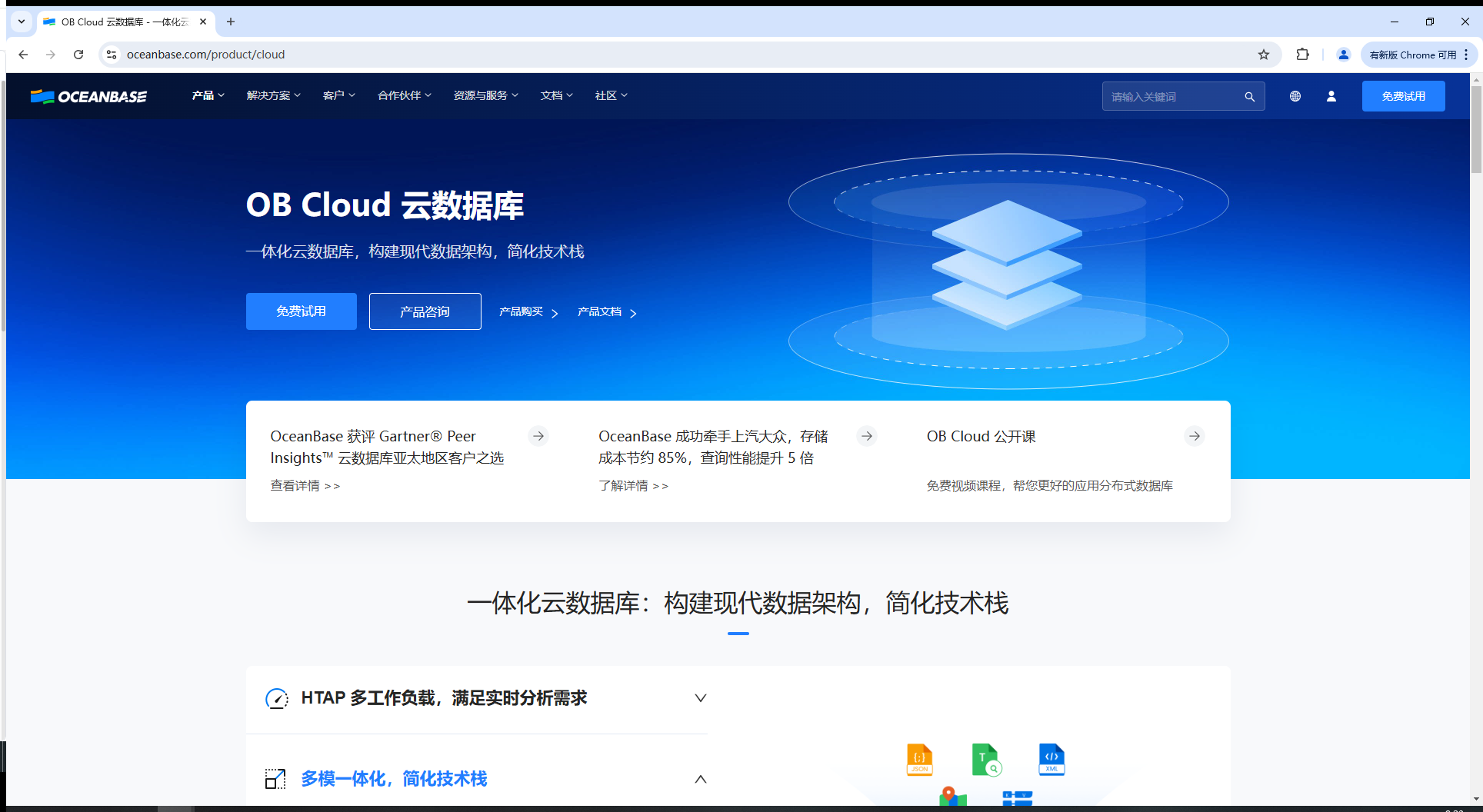Click the search magnifier icon
This screenshot has width=1483, height=812.
(x=1250, y=96)
